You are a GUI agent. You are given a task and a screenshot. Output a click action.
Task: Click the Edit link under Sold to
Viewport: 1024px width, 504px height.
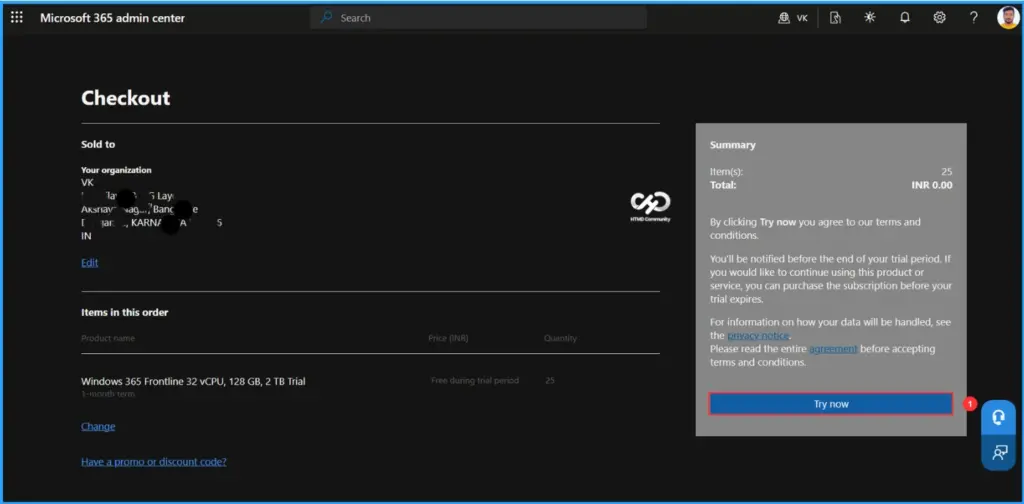[89, 262]
